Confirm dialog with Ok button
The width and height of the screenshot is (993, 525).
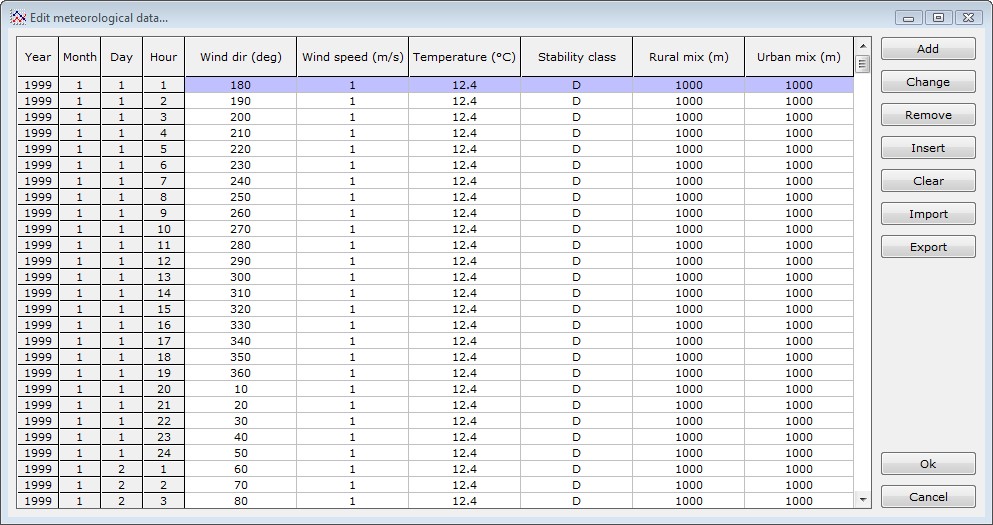tap(927, 464)
